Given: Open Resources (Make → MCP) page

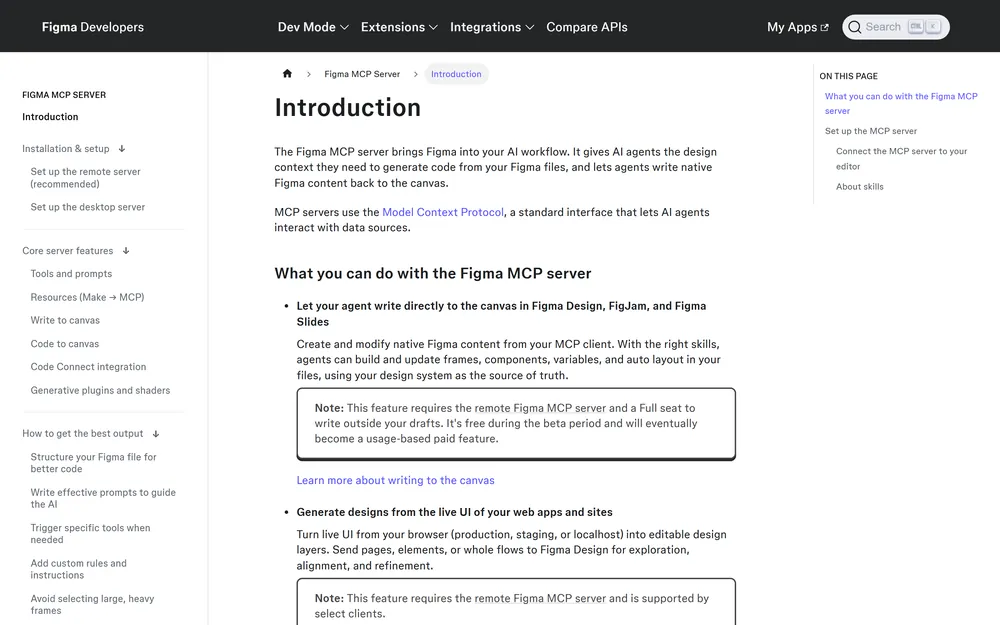Looking at the screenshot, I should 87,297.
